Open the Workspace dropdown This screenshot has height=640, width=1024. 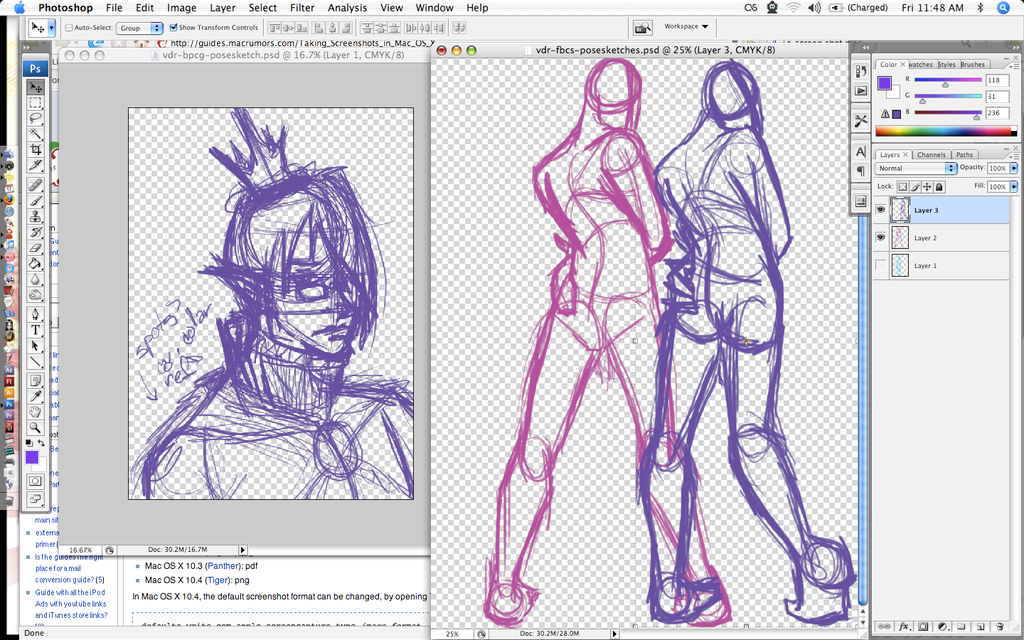[x=686, y=27]
